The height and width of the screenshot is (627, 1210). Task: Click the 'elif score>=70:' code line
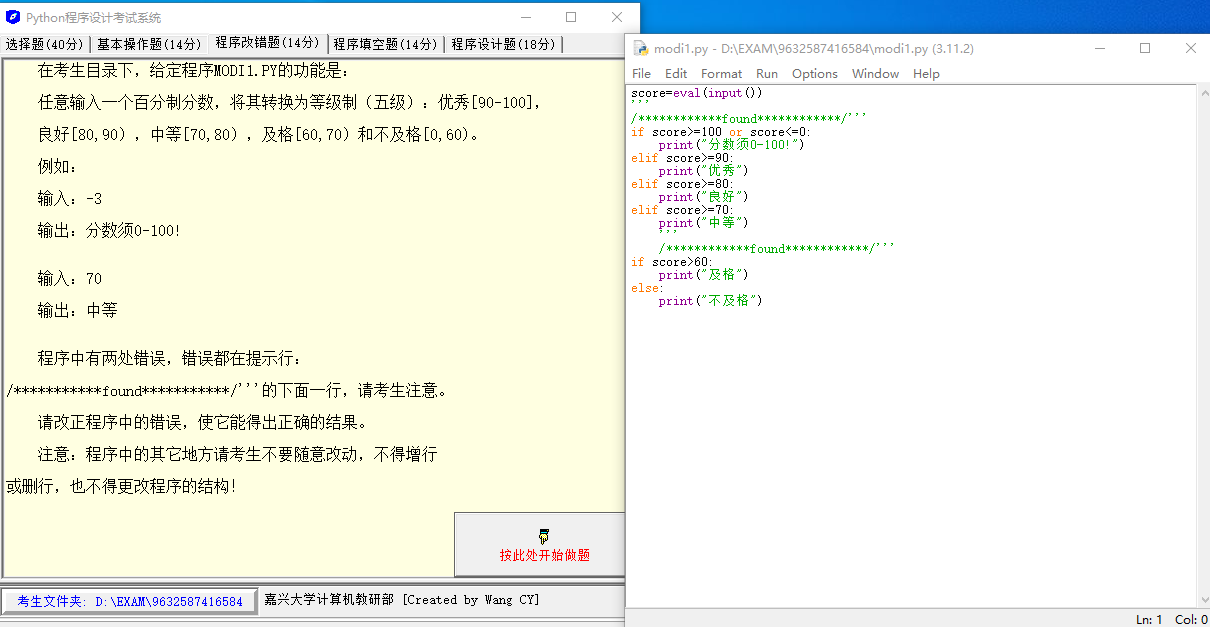coord(682,210)
